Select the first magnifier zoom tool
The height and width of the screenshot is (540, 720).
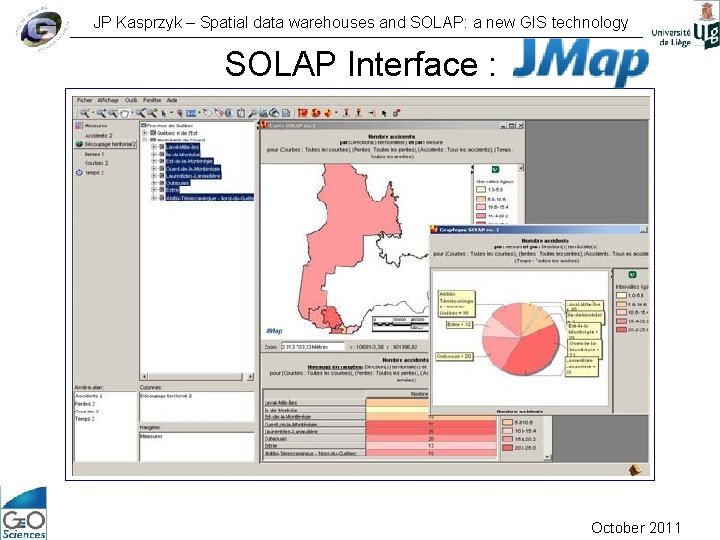click(84, 112)
